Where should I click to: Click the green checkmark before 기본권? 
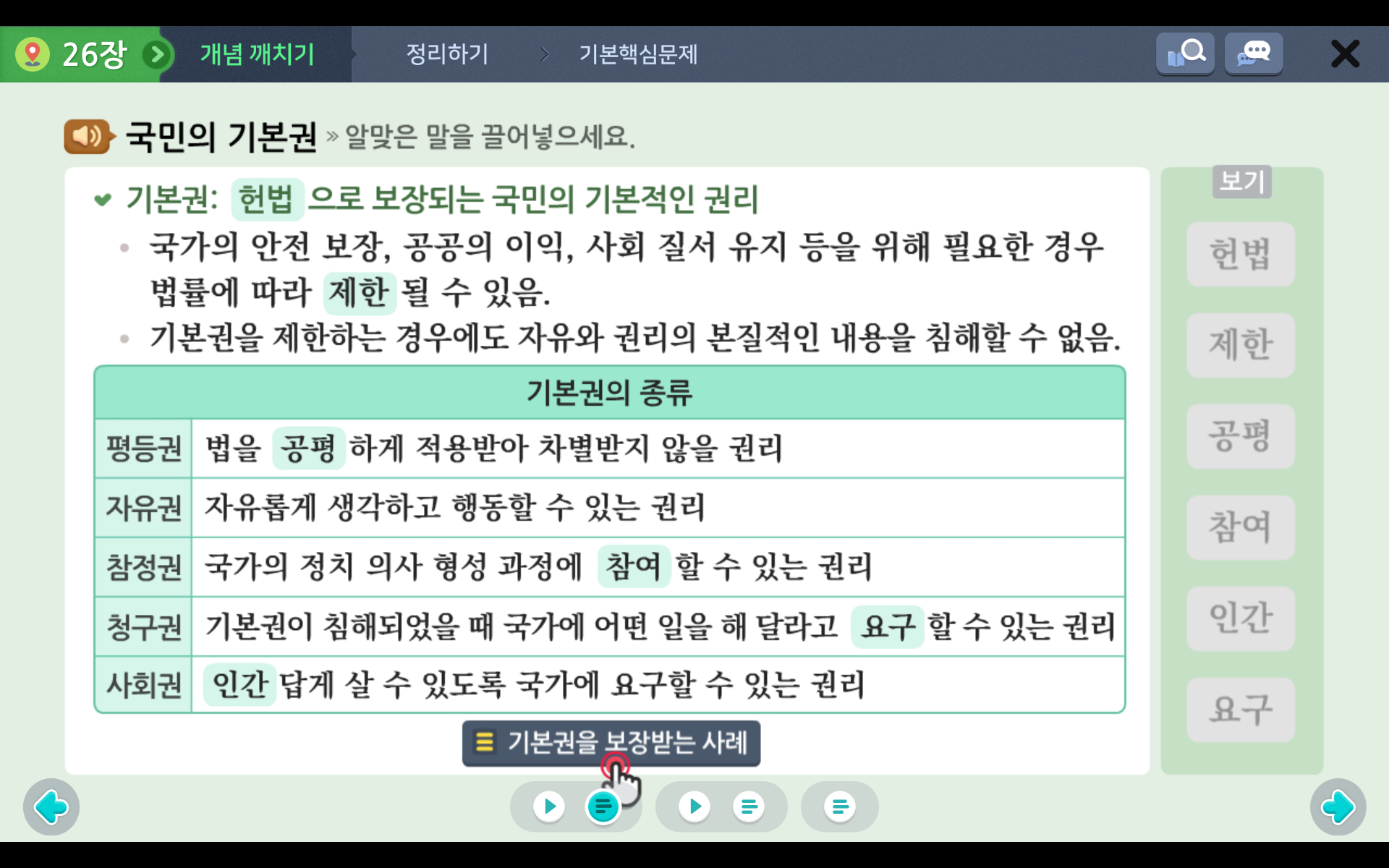tap(103, 200)
